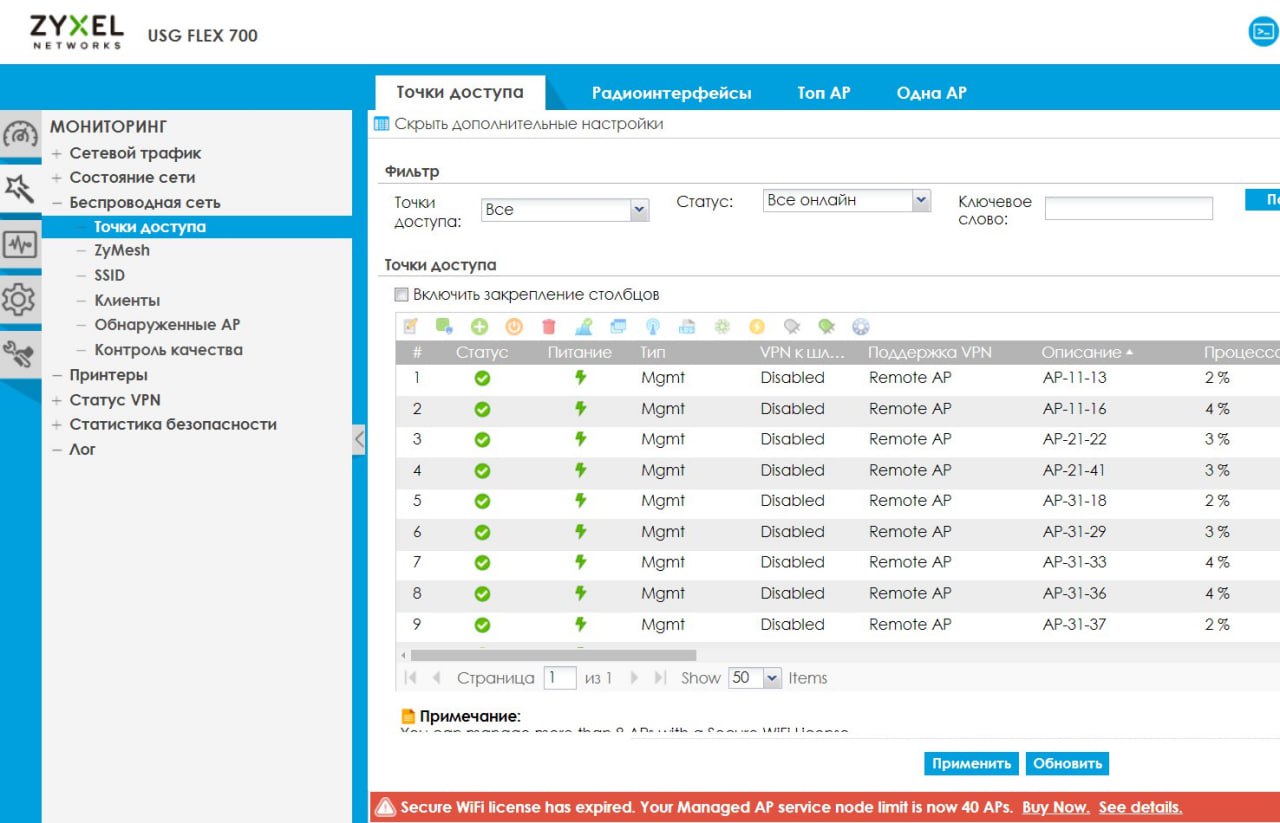
Task: Click the horizontal scrollbar under the AP table
Action: tap(553, 655)
